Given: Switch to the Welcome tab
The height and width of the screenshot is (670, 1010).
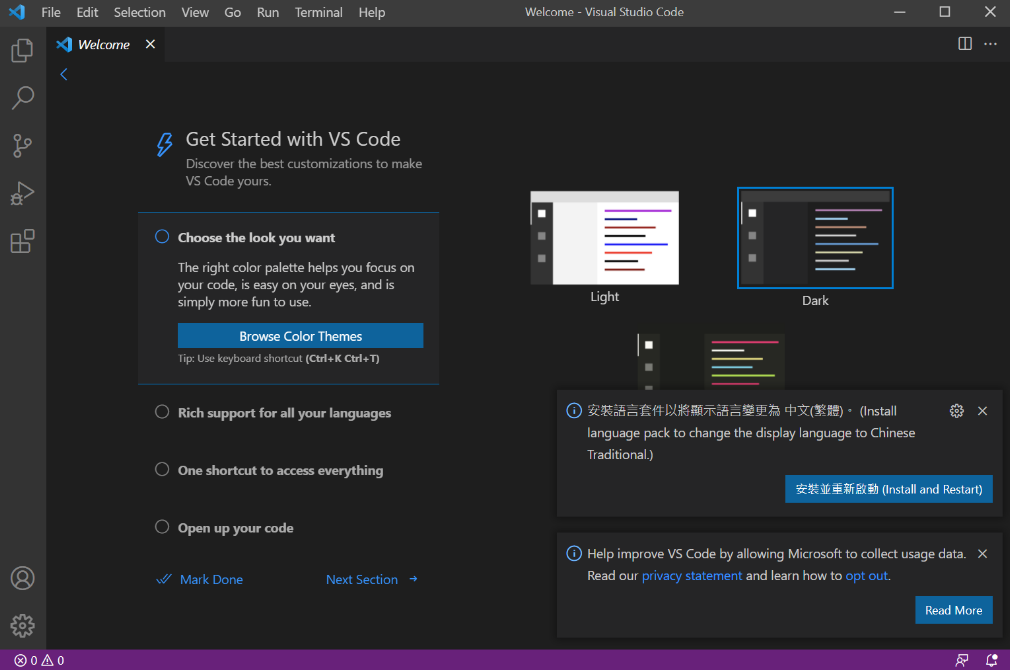Looking at the screenshot, I should (x=104, y=44).
